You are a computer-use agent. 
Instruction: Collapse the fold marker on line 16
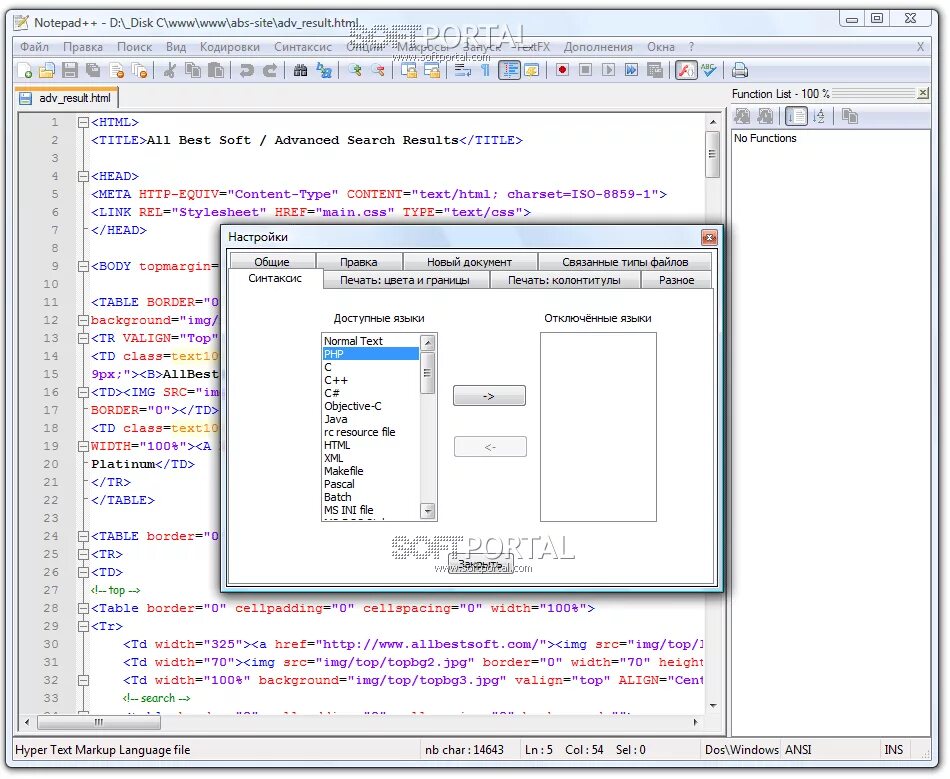[83, 393]
